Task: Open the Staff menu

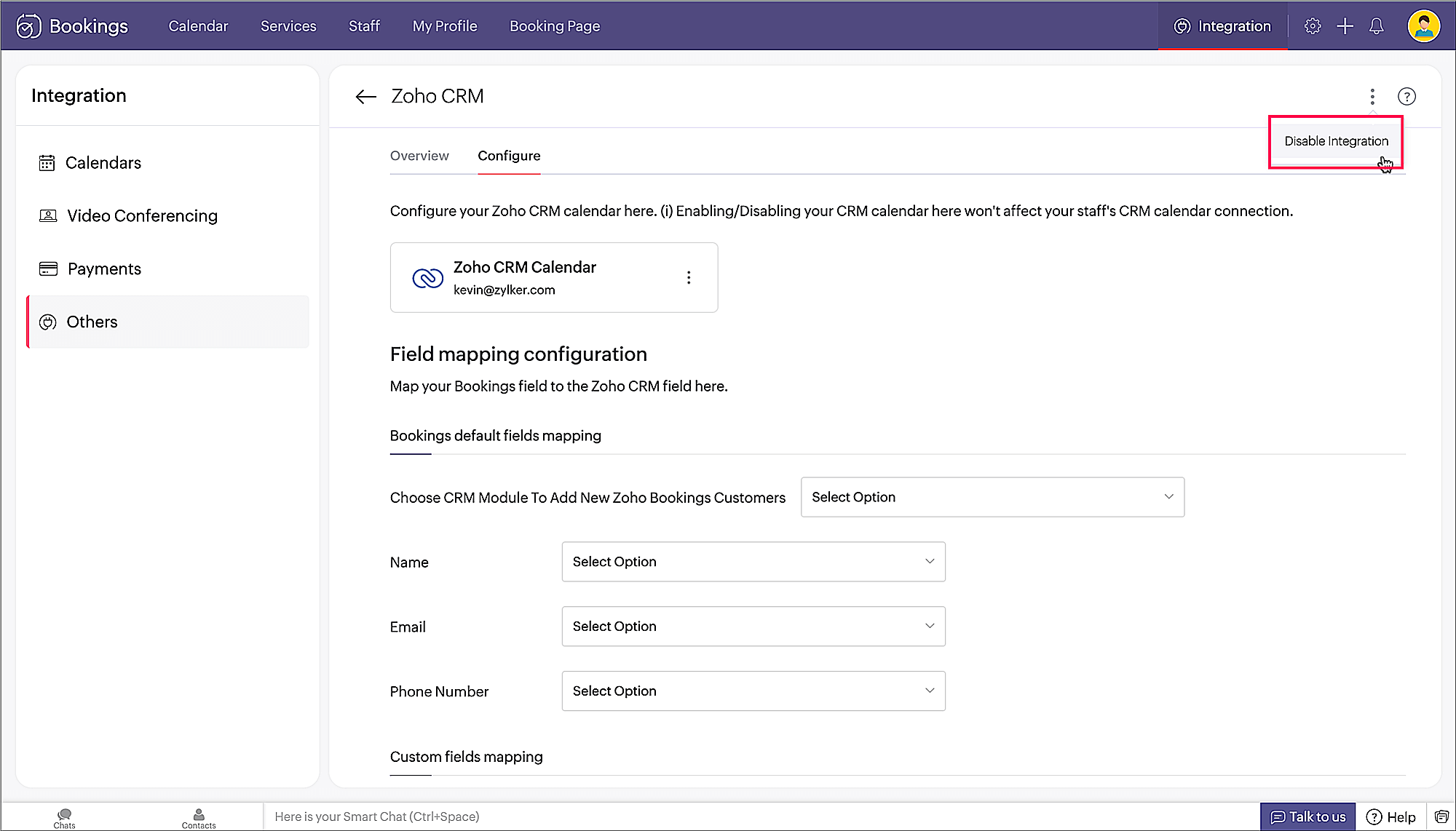Action: pyautogui.click(x=364, y=26)
